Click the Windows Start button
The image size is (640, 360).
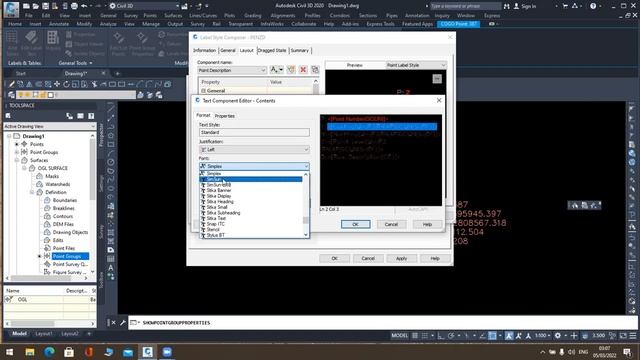point(9,352)
